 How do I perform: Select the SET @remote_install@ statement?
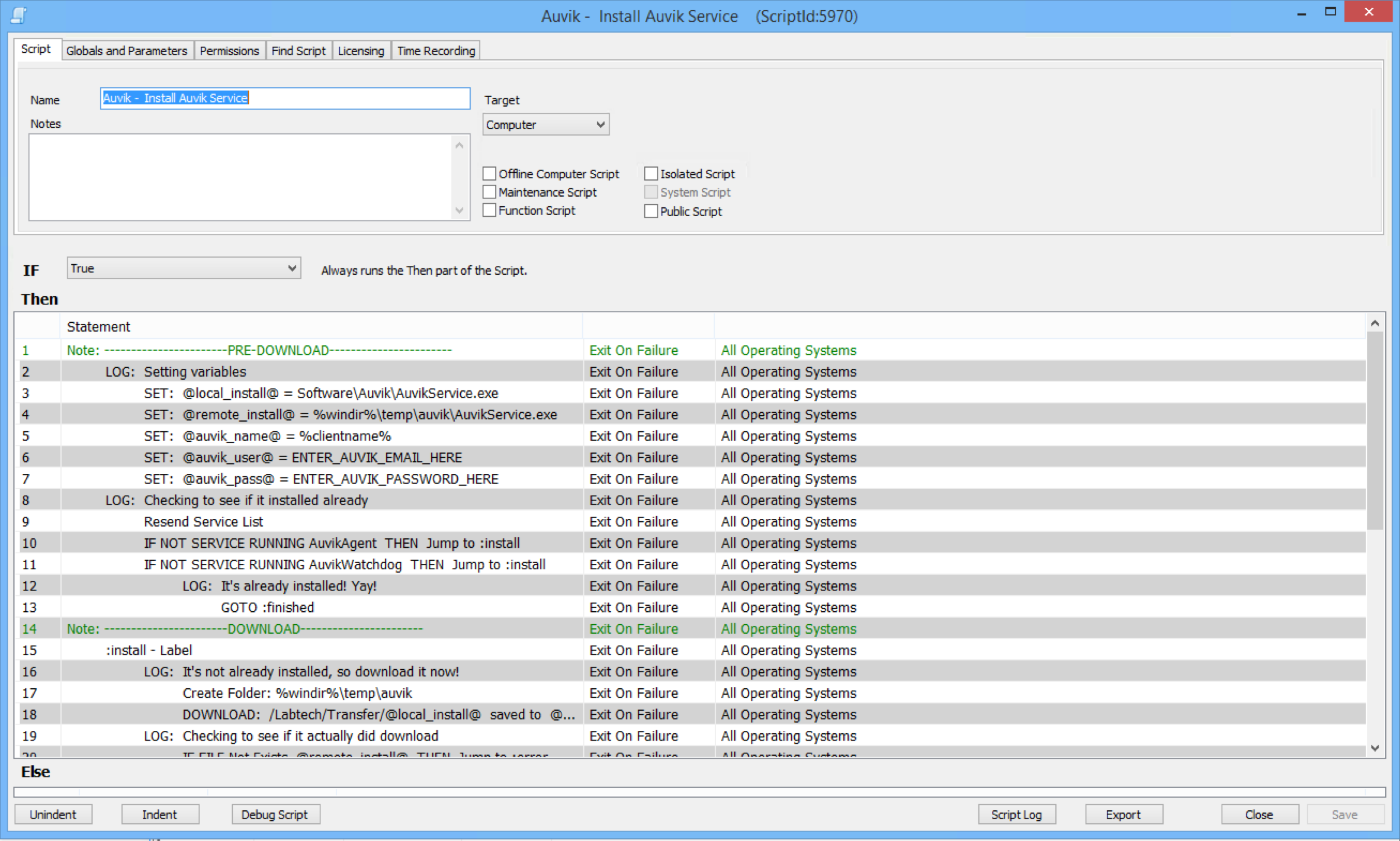point(690,414)
